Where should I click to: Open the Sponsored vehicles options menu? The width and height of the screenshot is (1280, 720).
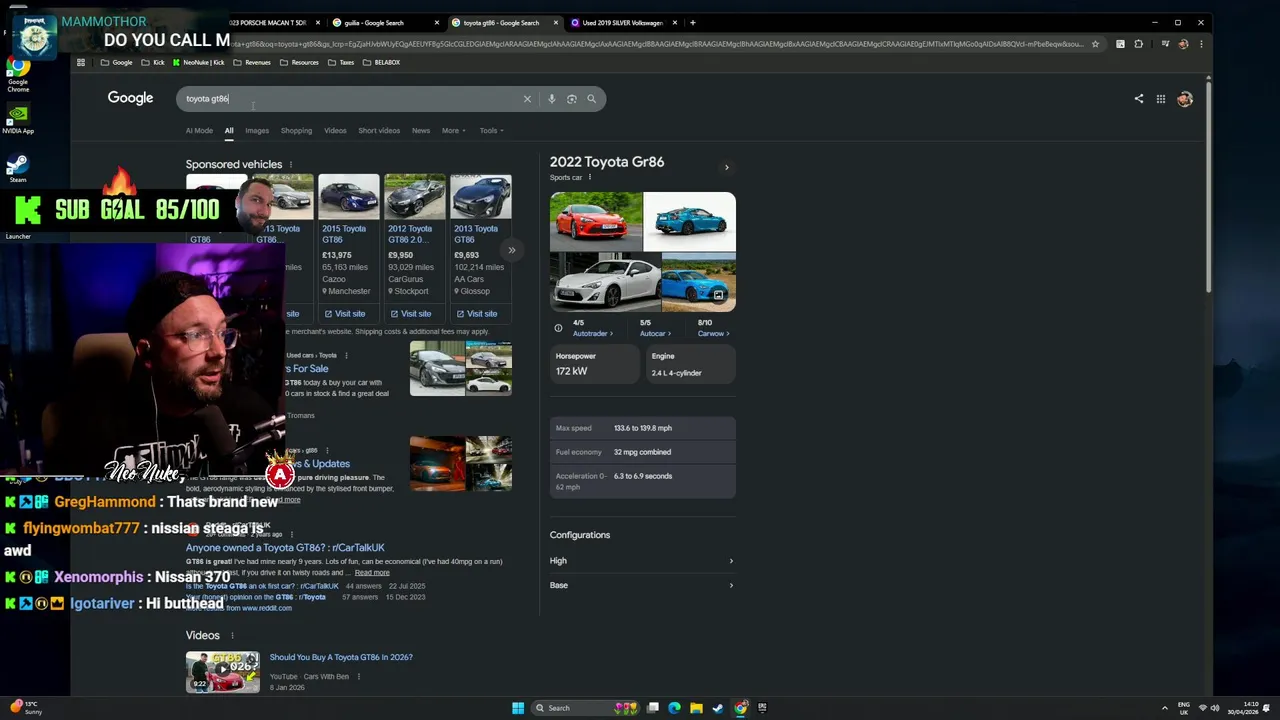pos(291,165)
